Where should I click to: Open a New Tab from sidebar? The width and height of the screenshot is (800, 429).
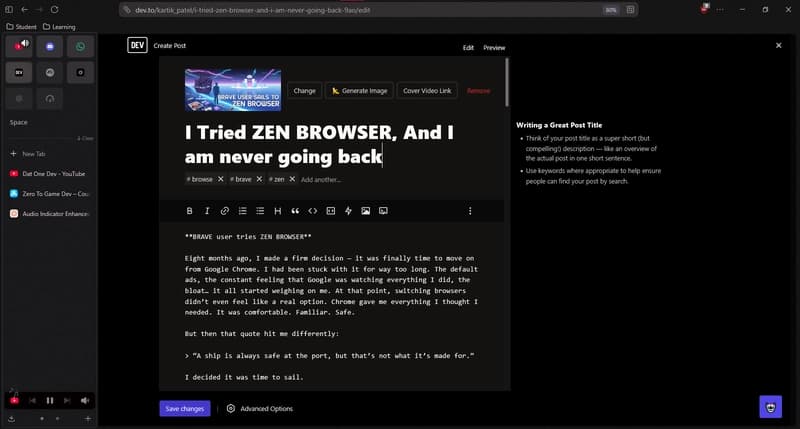click(49, 154)
